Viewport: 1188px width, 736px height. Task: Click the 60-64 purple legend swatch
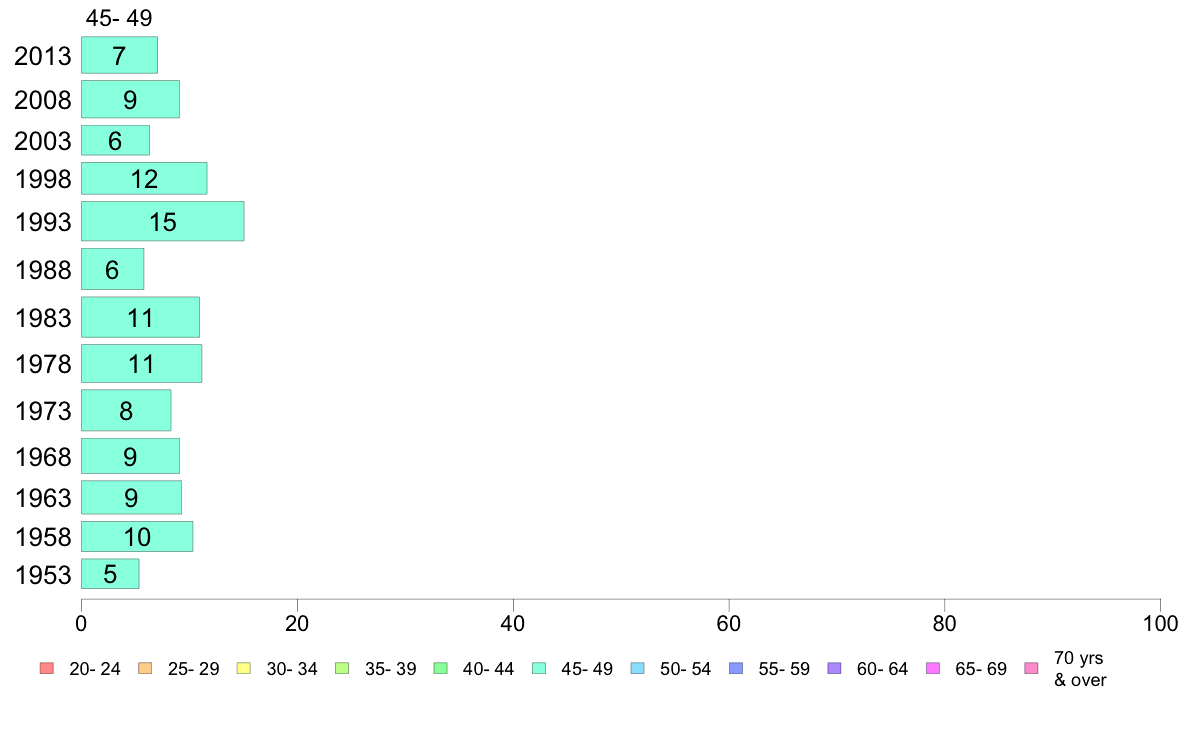coord(835,669)
